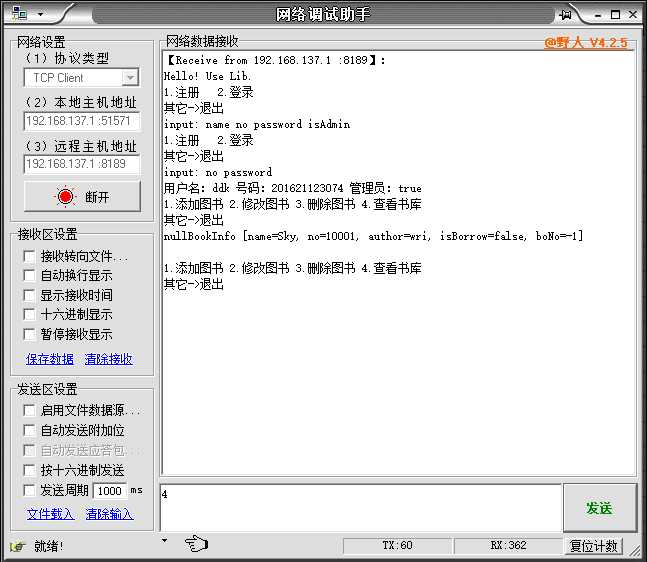Screen dimensions: 647x562
Task: Click the 'Hello! Use Lib.' line in receive area
Action: click(207, 76)
